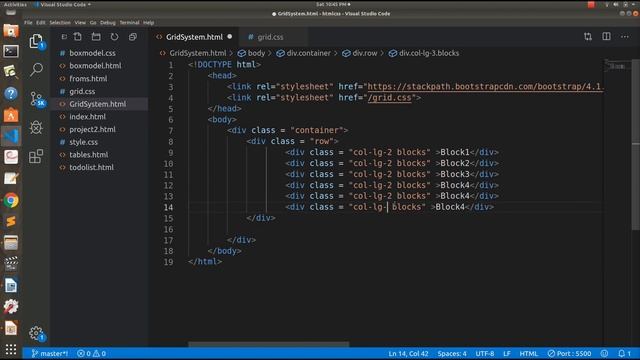Open project2.html in explorer
Viewport: 640px width, 360px height.
(99, 129)
